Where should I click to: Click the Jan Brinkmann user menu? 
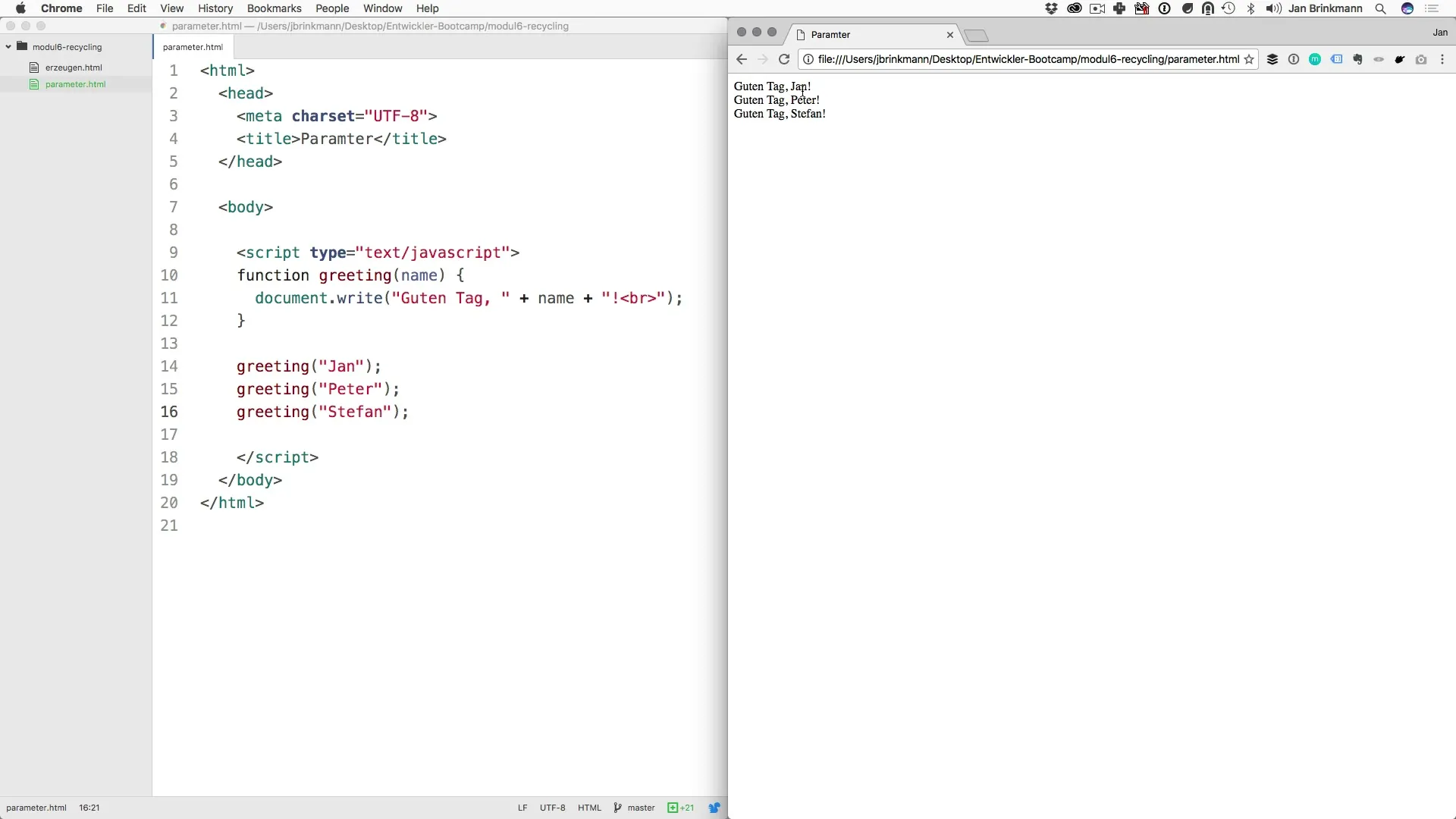pyautogui.click(x=1326, y=8)
